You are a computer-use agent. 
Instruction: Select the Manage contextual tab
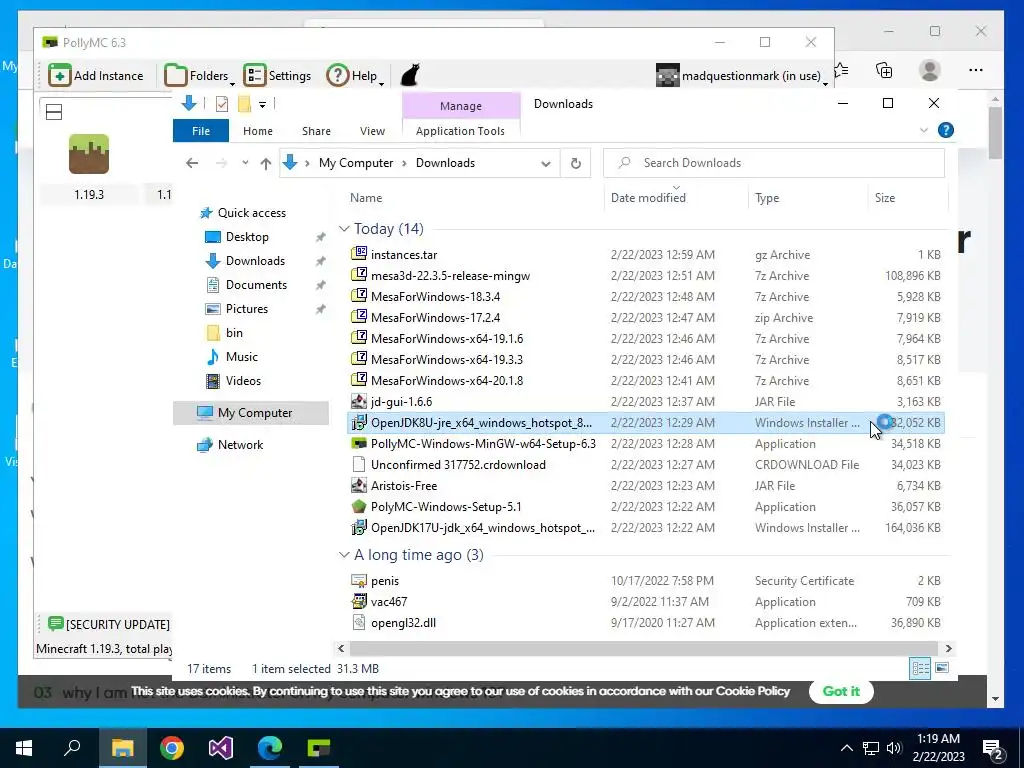coord(461,106)
